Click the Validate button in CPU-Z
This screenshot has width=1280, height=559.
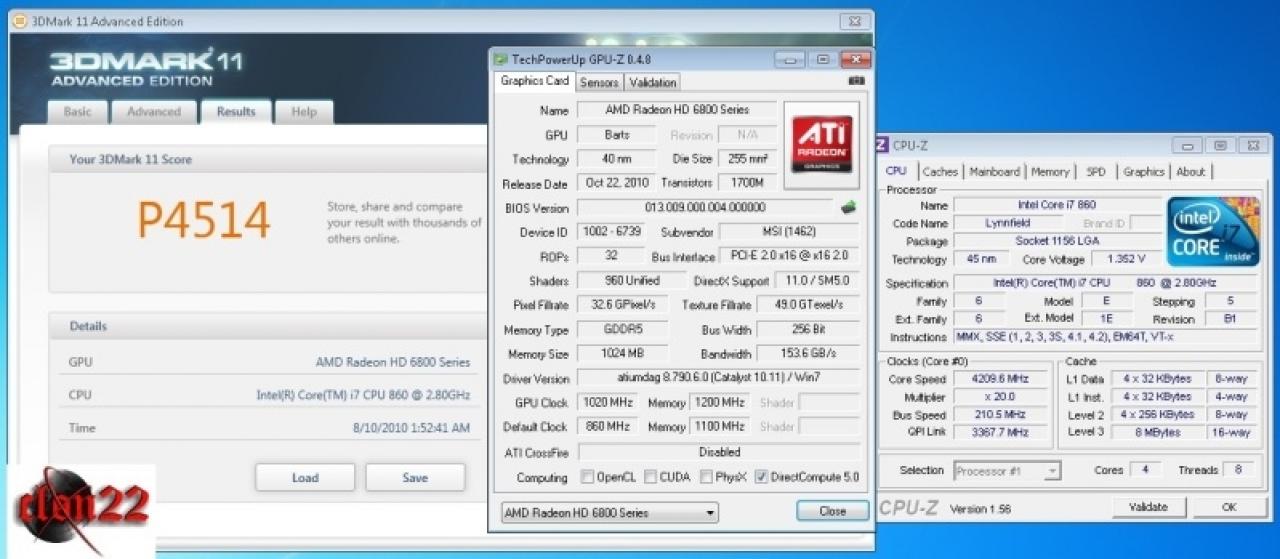point(1148,507)
